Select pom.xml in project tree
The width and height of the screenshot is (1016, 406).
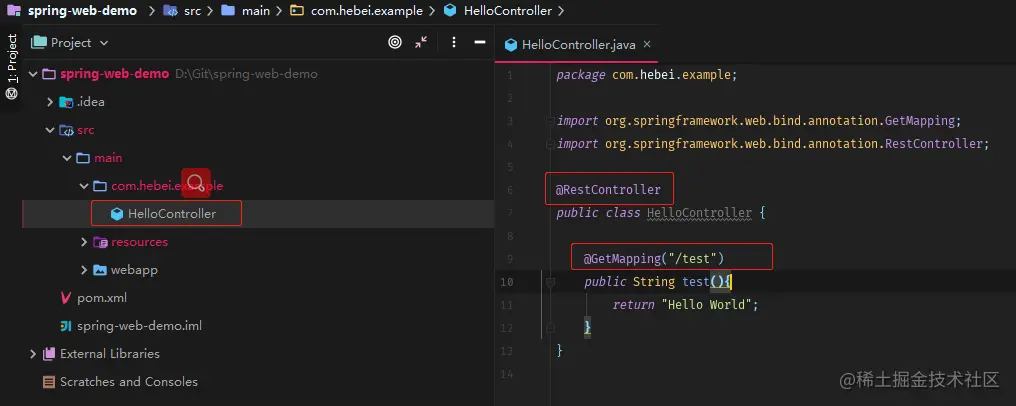point(102,298)
